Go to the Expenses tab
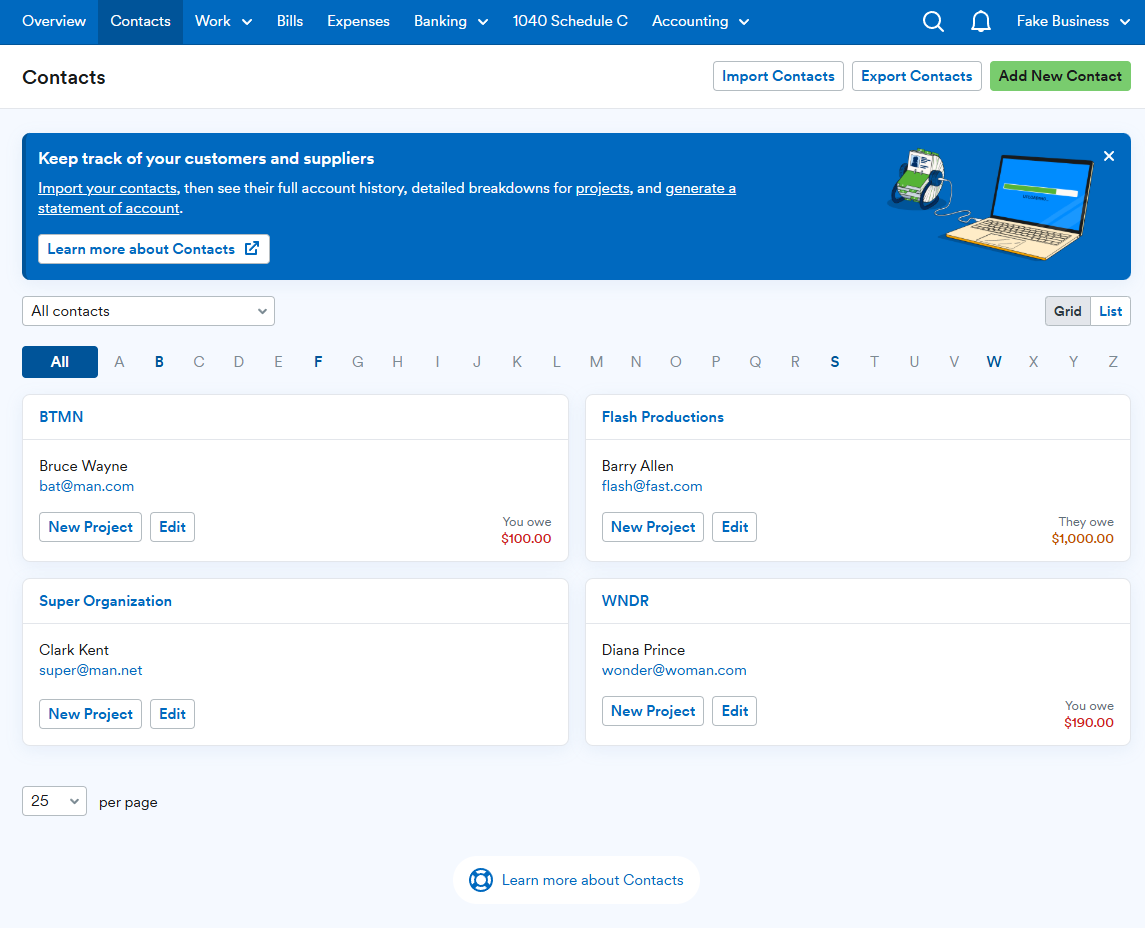The width and height of the screenshot is (1145, 928). pos(358,22)
